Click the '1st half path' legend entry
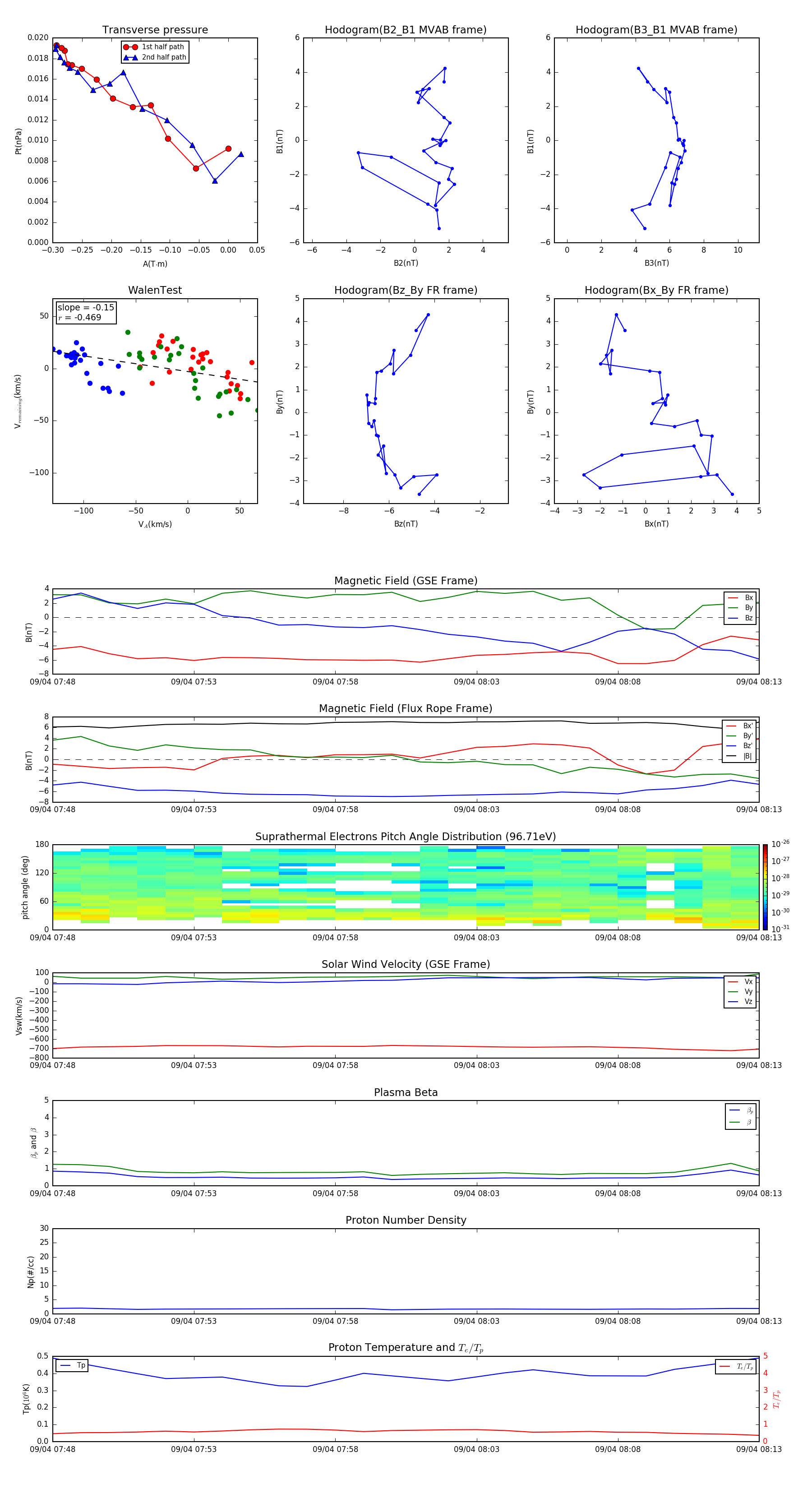 pyautogui.click(x=155, y=47)
